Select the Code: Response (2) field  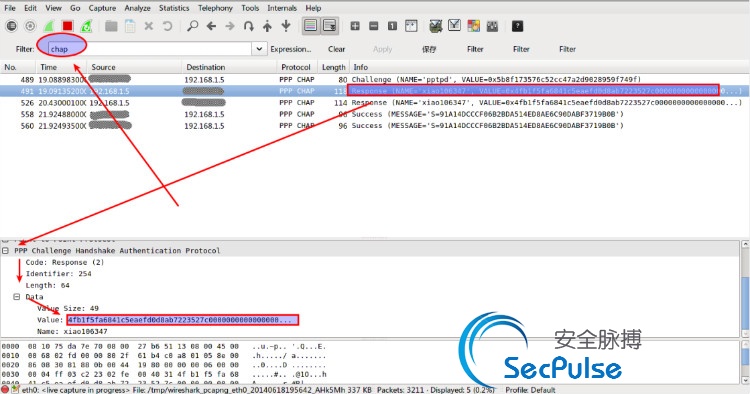(x=65, y=262)
